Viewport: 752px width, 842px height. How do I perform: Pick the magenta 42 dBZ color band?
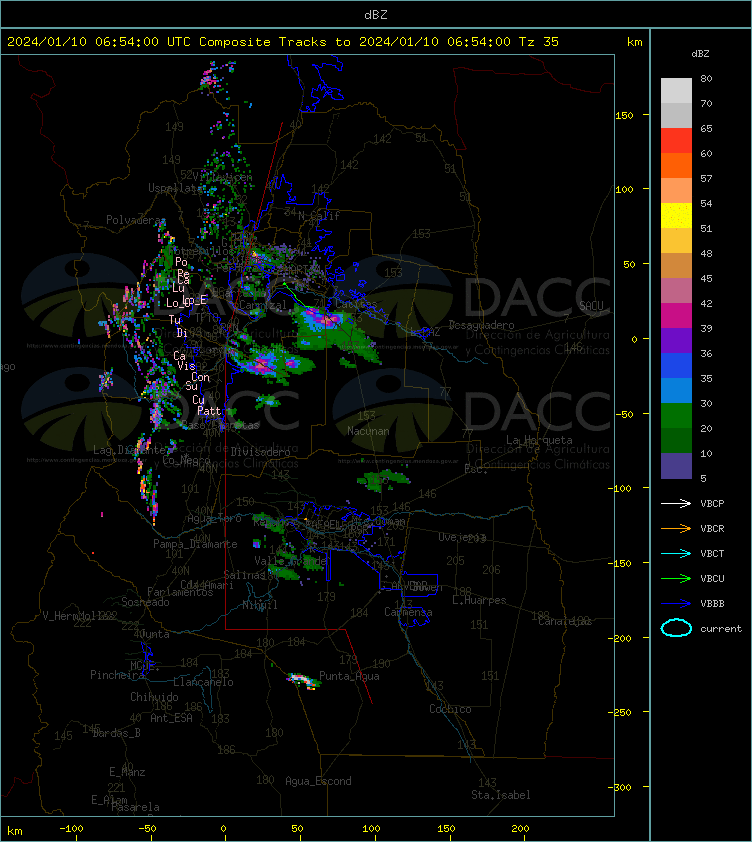[x=676, y=315]
